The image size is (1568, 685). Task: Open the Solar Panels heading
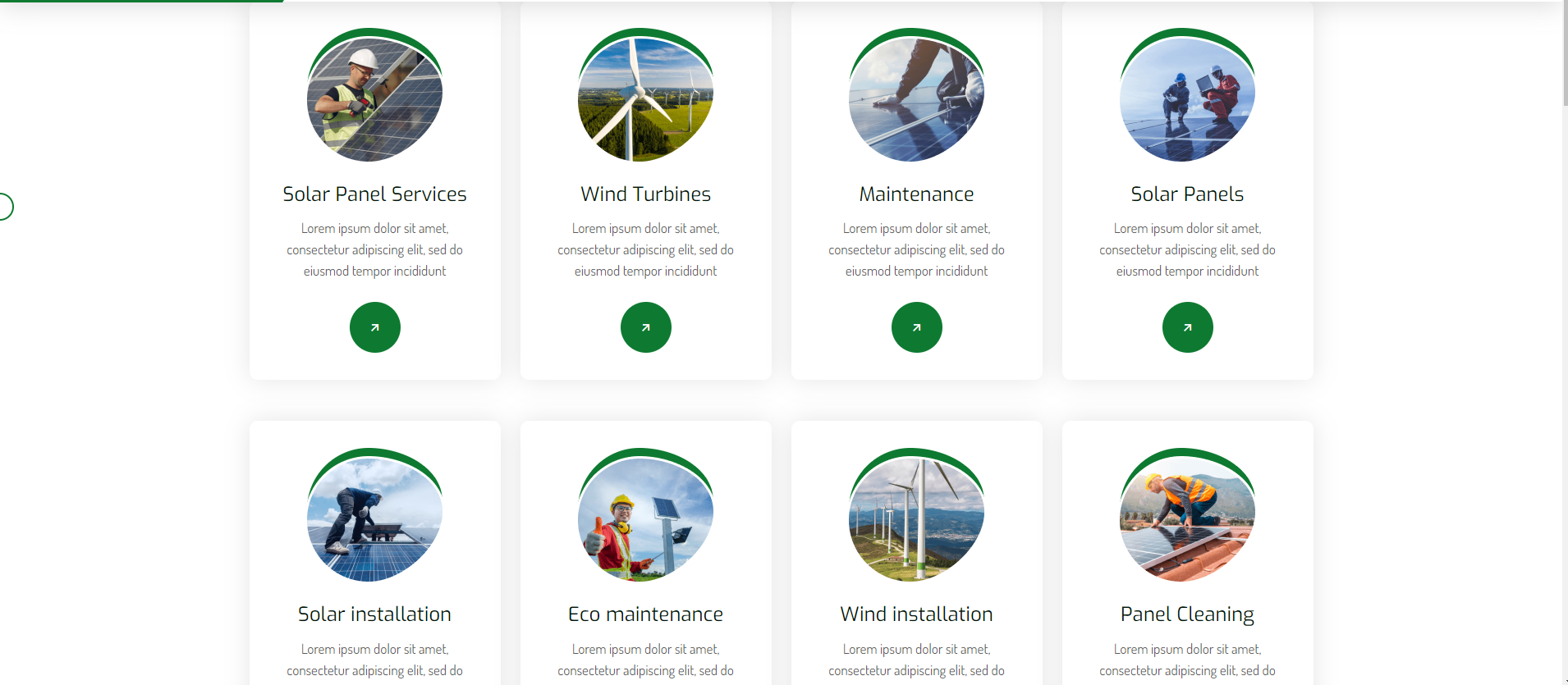[x=1187, y=194]
